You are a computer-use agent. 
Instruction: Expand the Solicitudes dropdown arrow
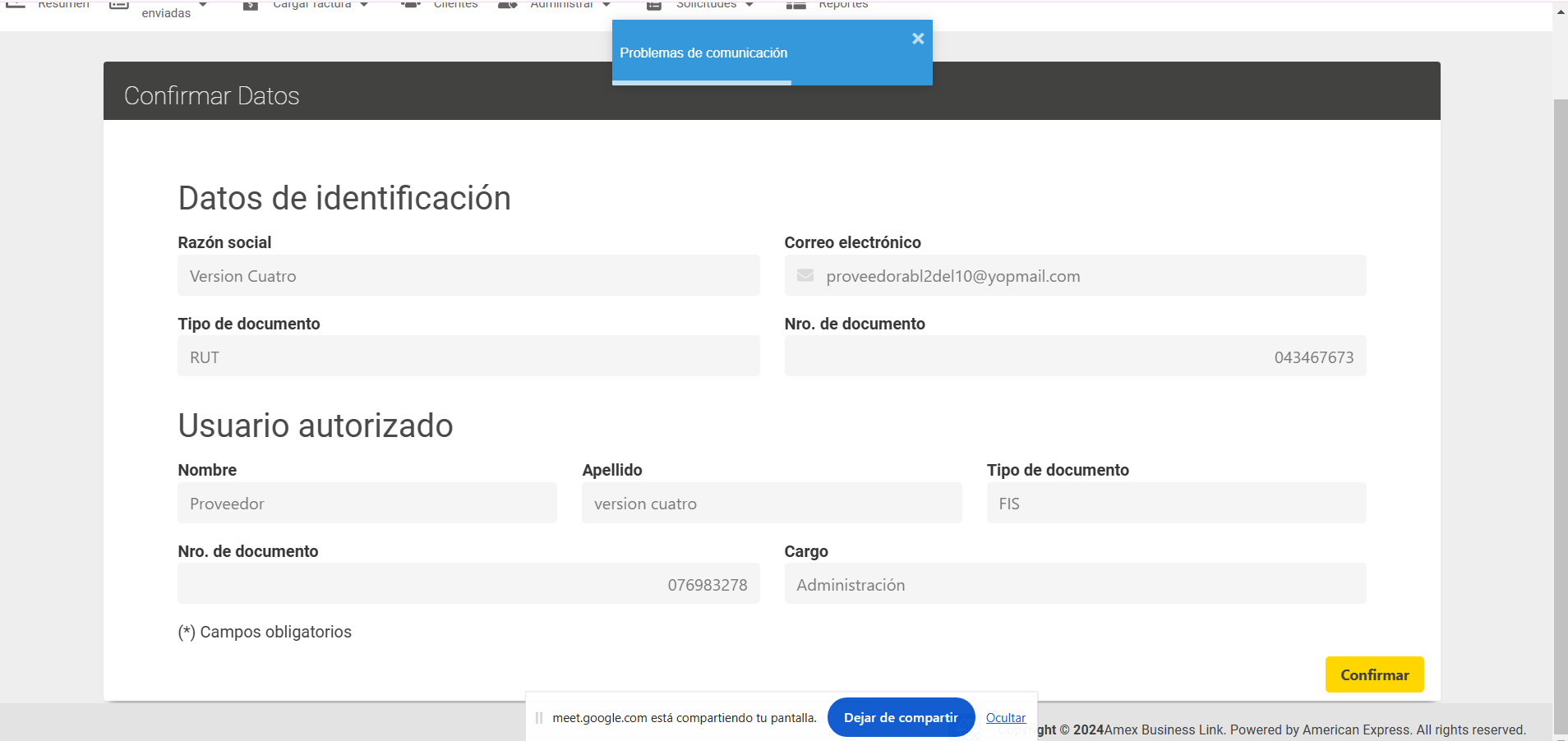(x=749, y=5)
